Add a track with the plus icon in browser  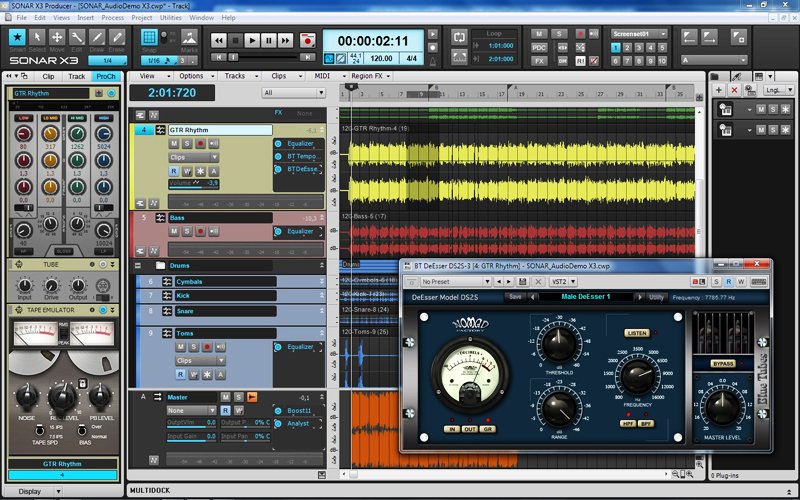[x=719, y=90]
